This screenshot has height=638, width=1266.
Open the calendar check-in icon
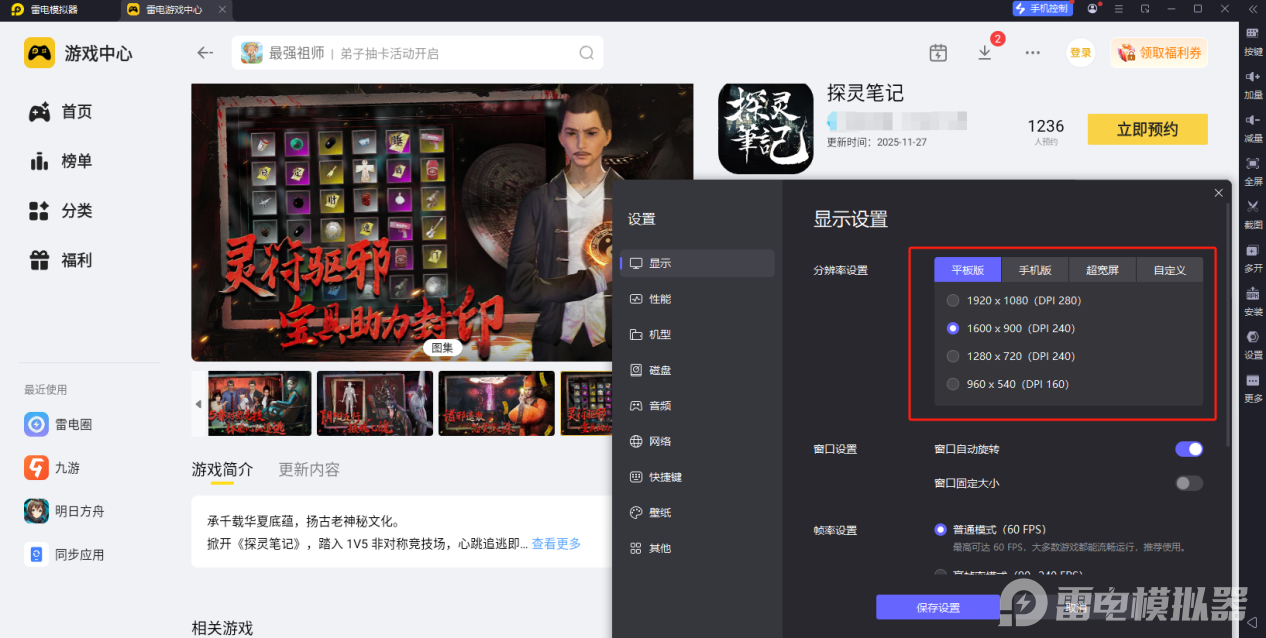click(x=938, y=53)
